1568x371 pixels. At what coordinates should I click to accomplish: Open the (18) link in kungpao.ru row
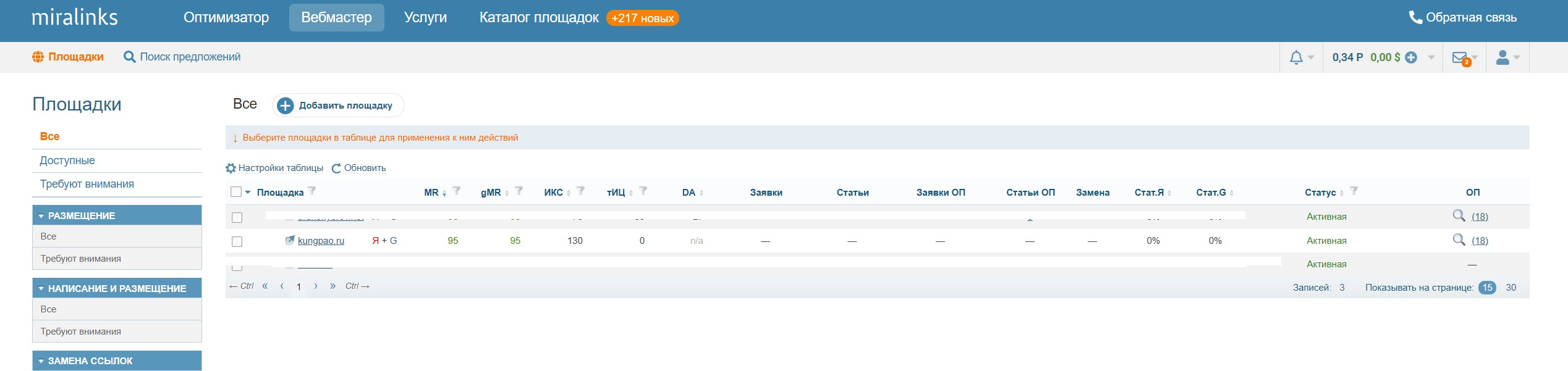click(1480, 241)
